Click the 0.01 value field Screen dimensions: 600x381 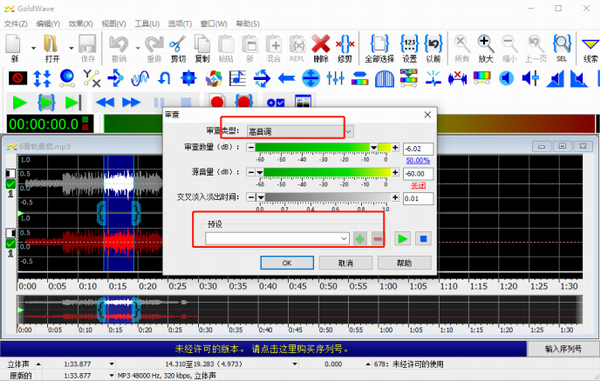418,199
